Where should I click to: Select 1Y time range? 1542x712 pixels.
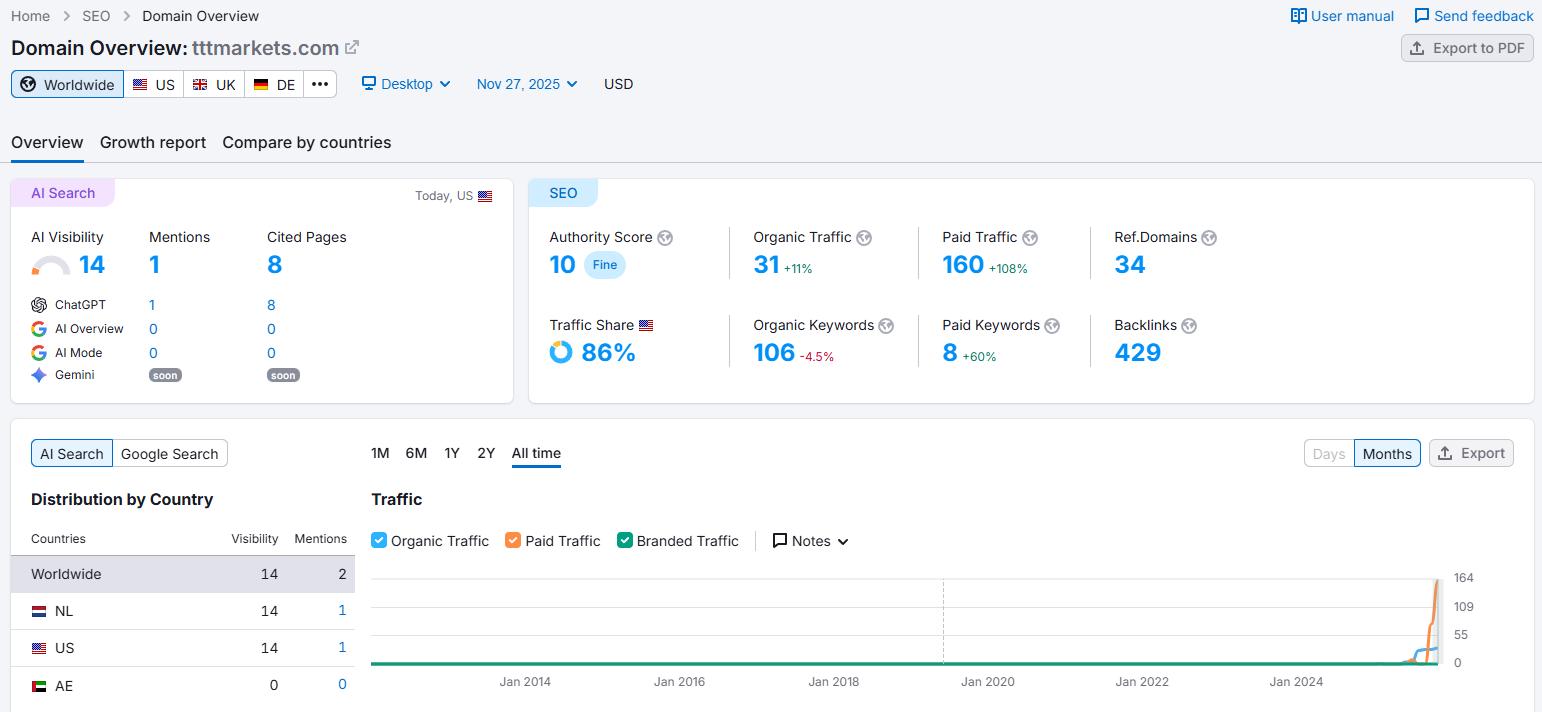click(452, 453)
